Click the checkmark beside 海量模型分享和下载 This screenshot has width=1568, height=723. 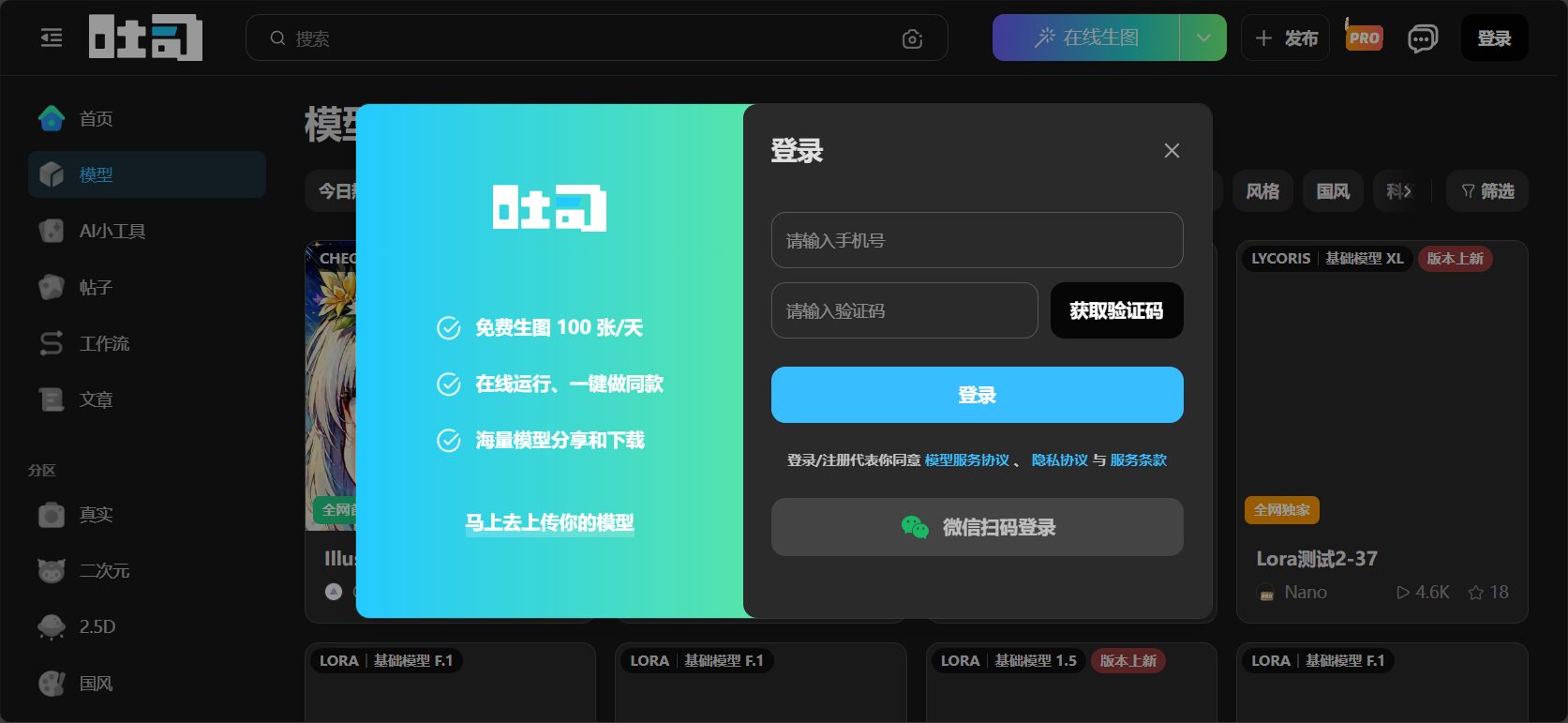tap(449, 441)
